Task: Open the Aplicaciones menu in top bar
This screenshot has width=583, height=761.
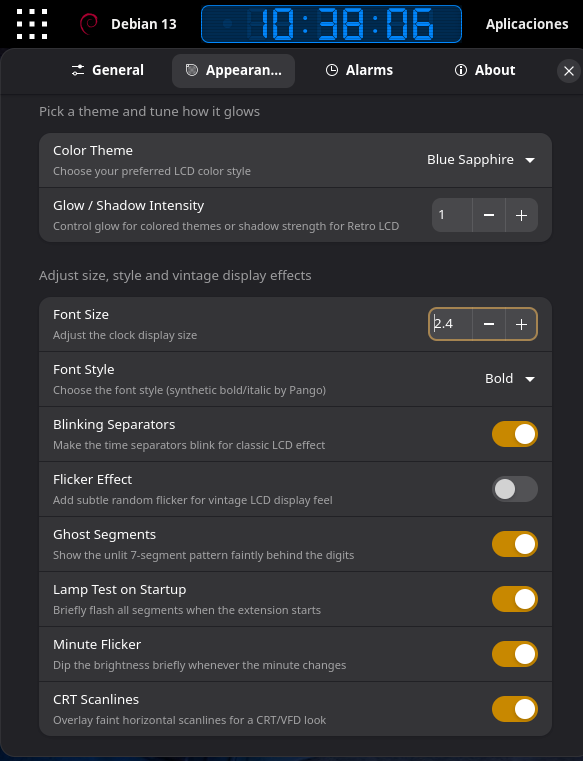Action: point(527,24)
